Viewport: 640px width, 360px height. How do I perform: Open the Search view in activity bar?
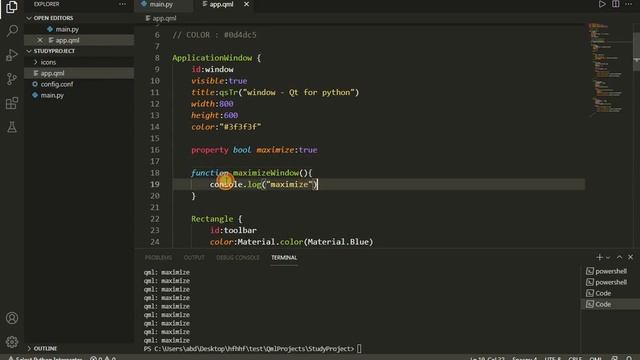(12, 31)
